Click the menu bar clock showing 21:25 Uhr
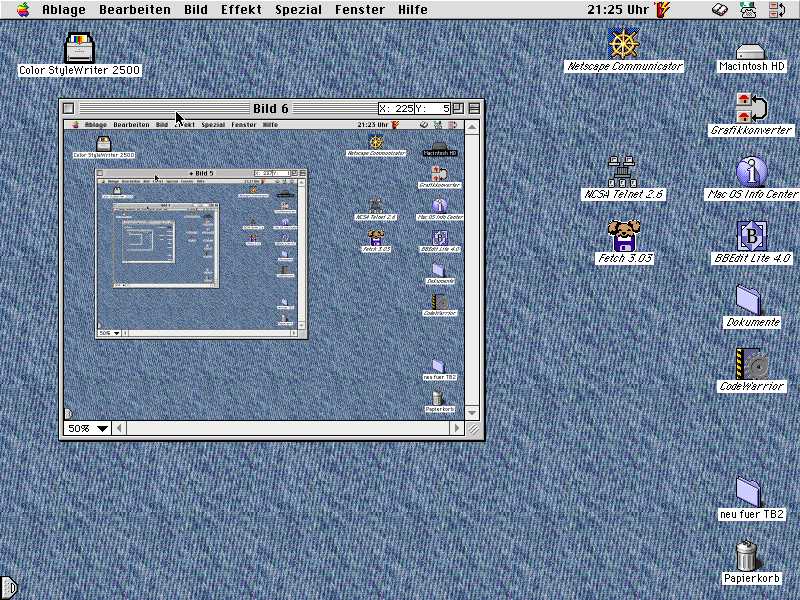This screenshot has width=800, height=600. pyautogui.click(x=616, y=10)
